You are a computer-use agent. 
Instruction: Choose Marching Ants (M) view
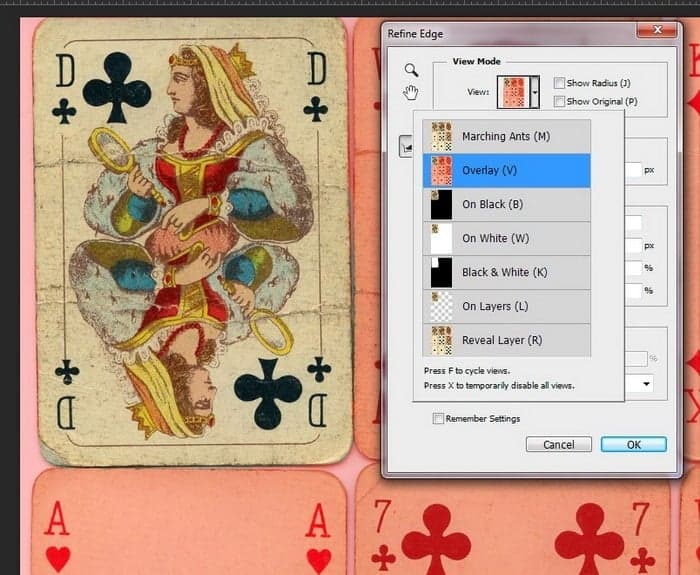point(507,136)
